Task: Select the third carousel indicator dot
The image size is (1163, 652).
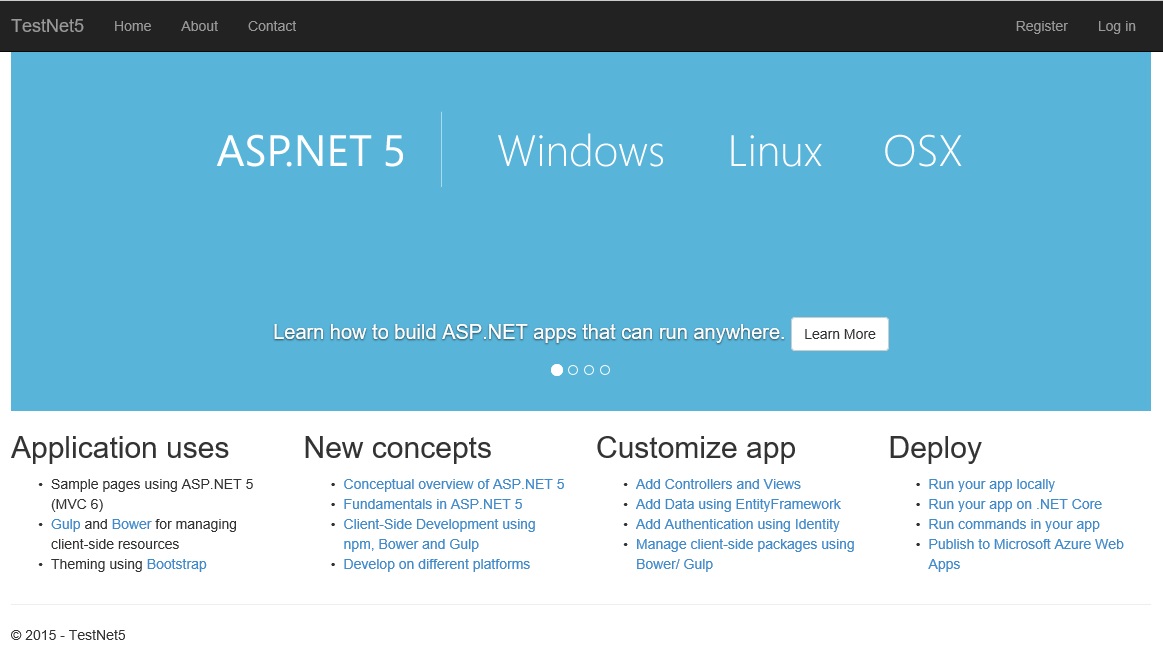Action: (589, 369)
